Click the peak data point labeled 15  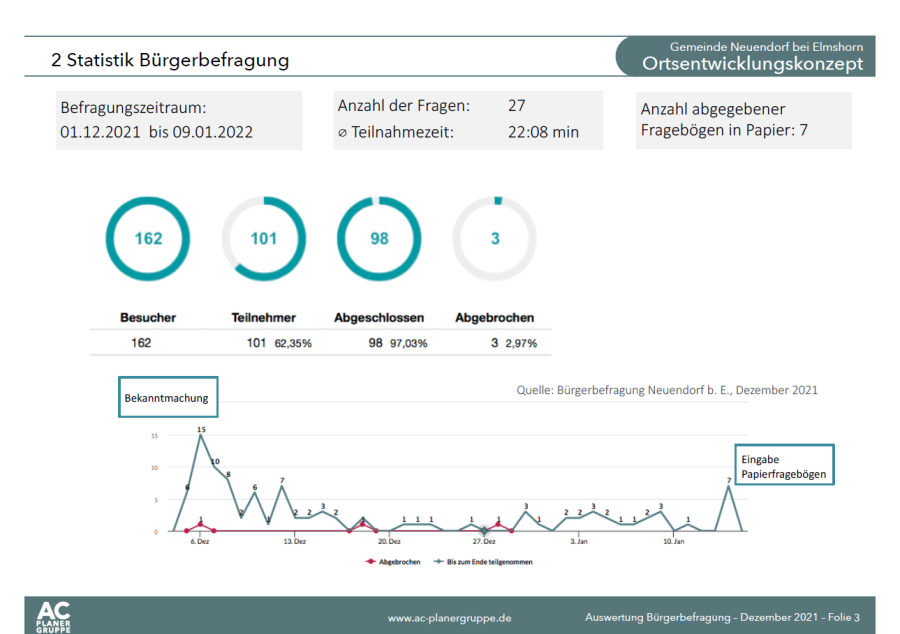201,436
